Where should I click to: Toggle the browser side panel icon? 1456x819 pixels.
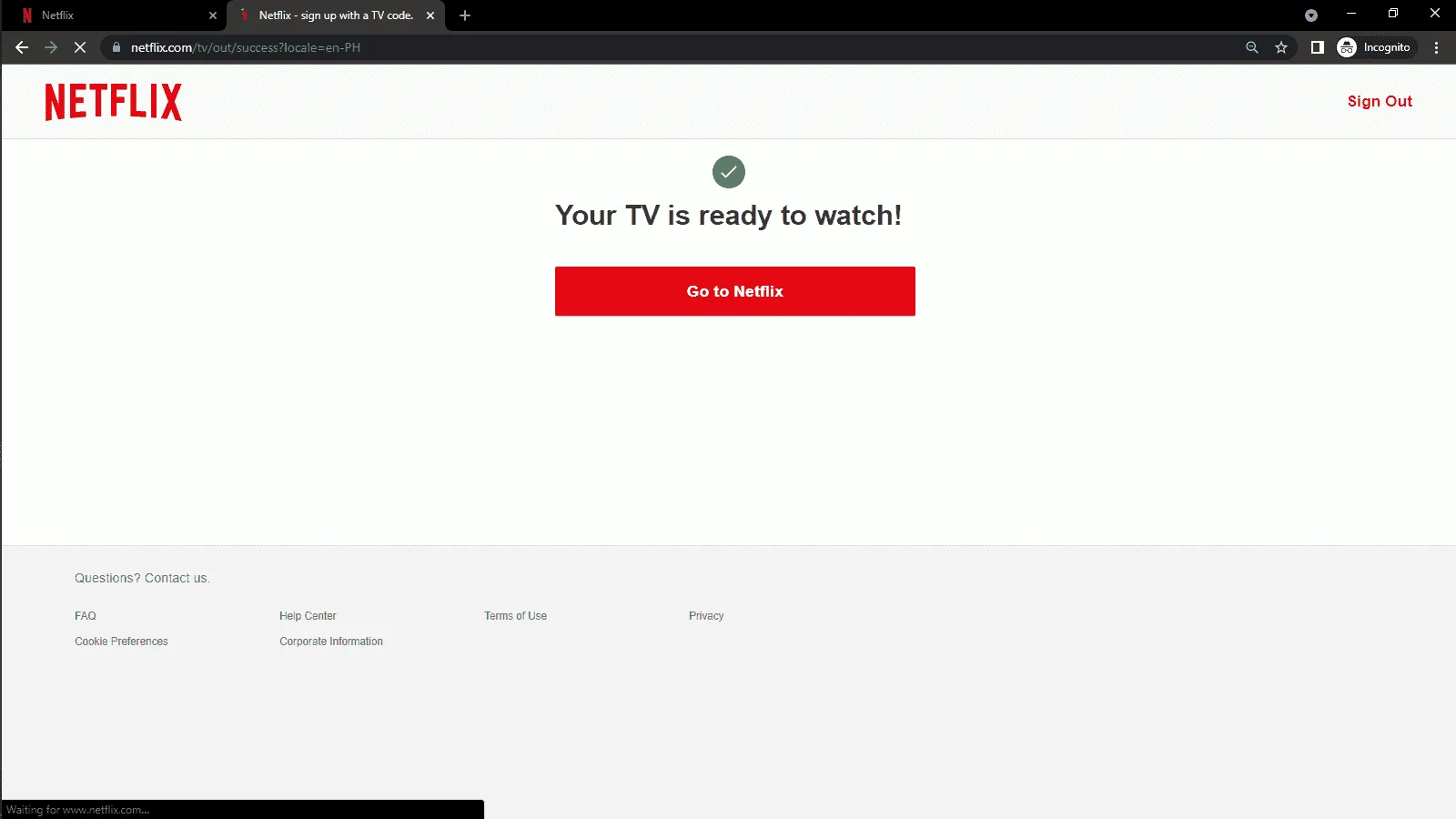pyautogui.click(x=1317, y=47)
